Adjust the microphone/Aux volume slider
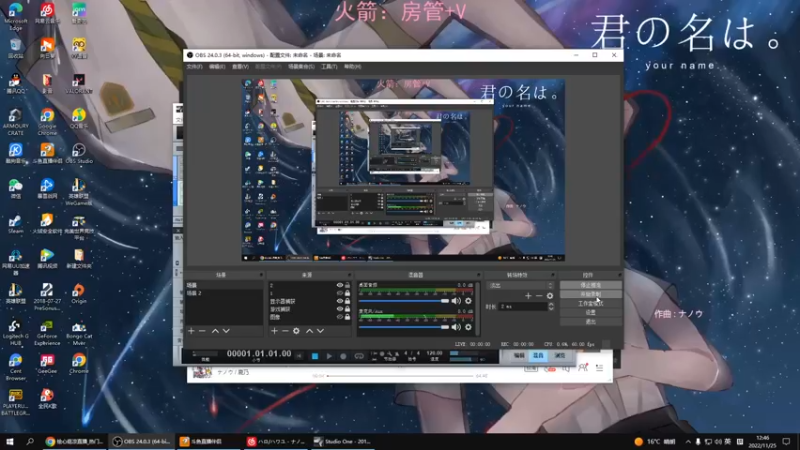Viewport: 800px width, 450px height. point(404,327)
